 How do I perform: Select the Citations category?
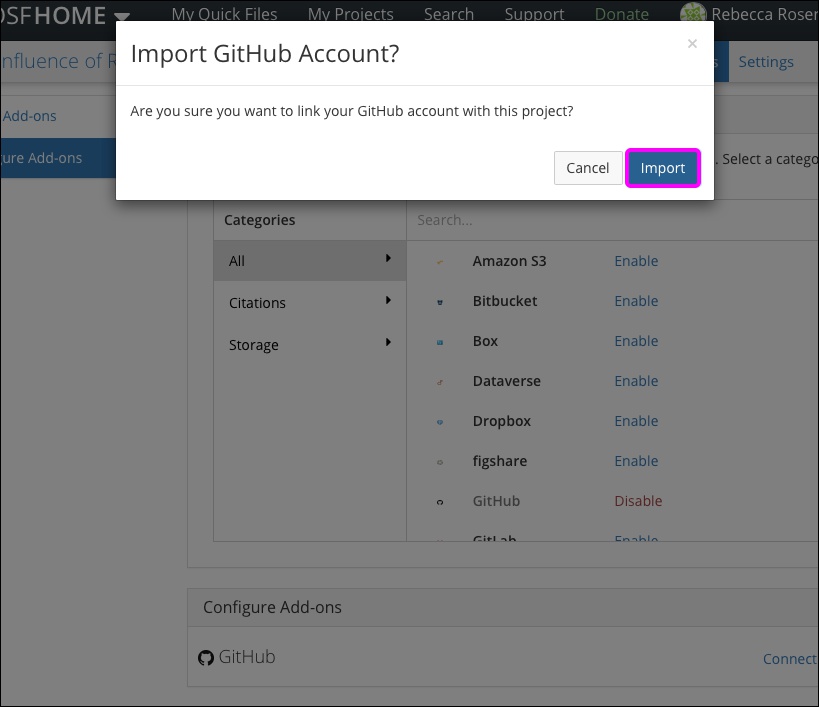(310, 302)
